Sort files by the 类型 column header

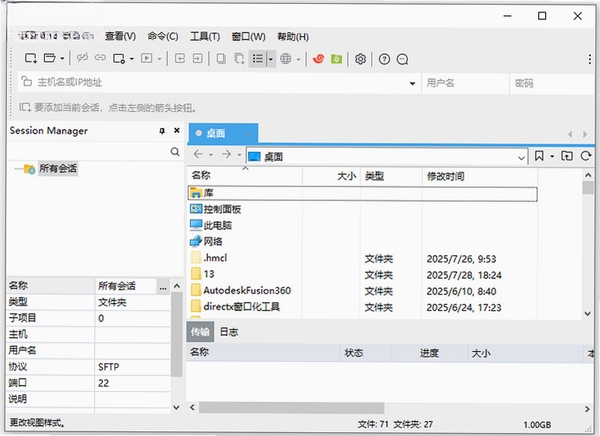tap(391, 176)
